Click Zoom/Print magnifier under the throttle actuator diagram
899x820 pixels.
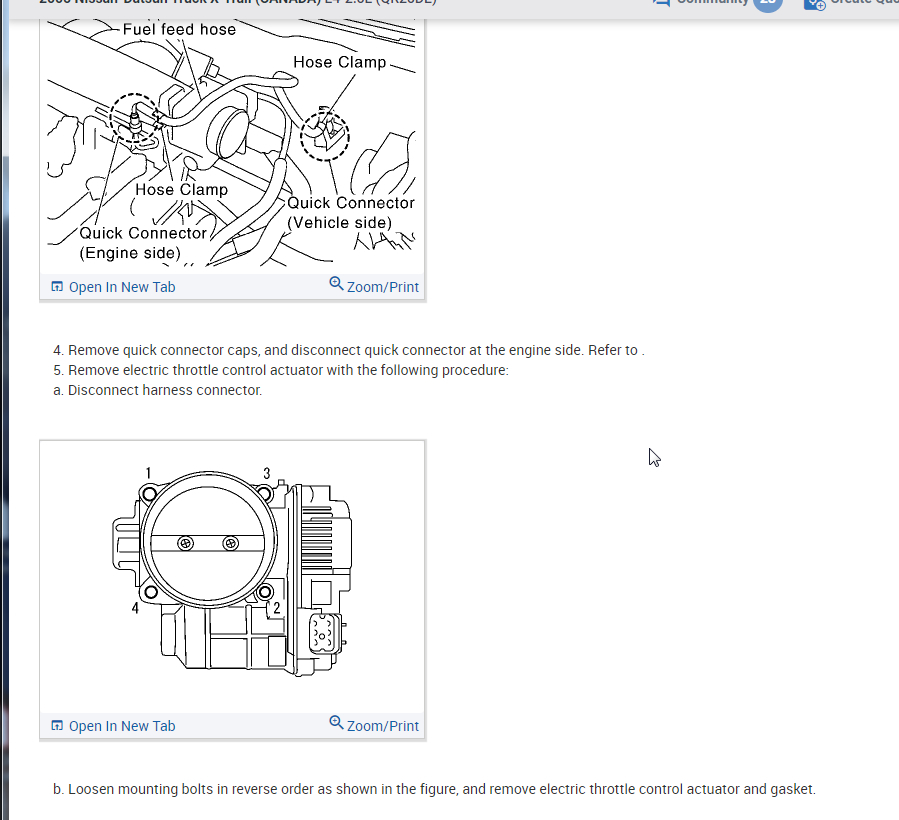[336, 723]
